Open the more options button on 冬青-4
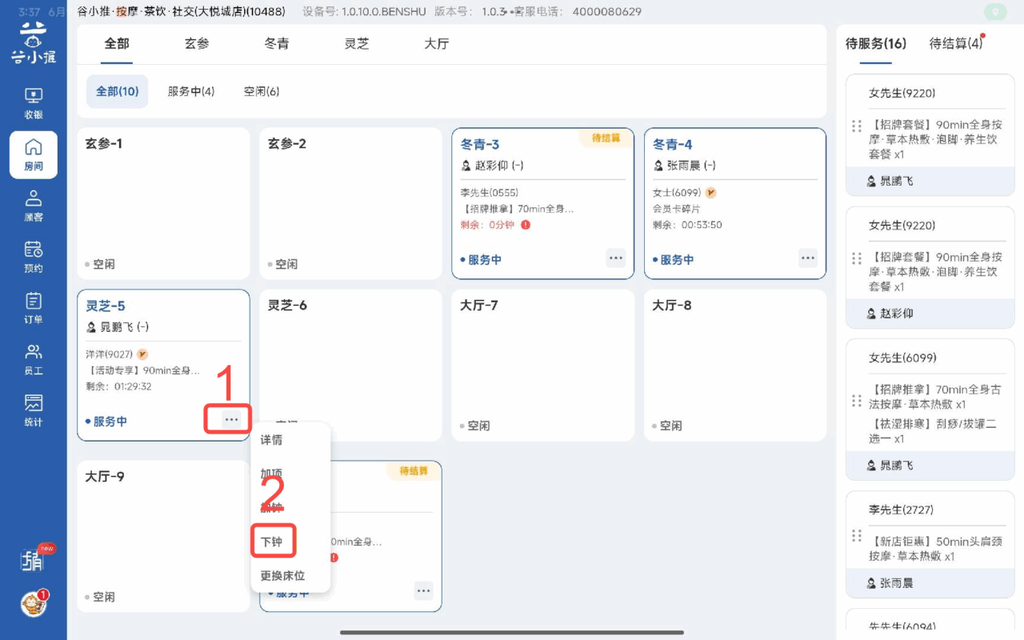Viewport: 1024px width, 640px height. point(808,258)
